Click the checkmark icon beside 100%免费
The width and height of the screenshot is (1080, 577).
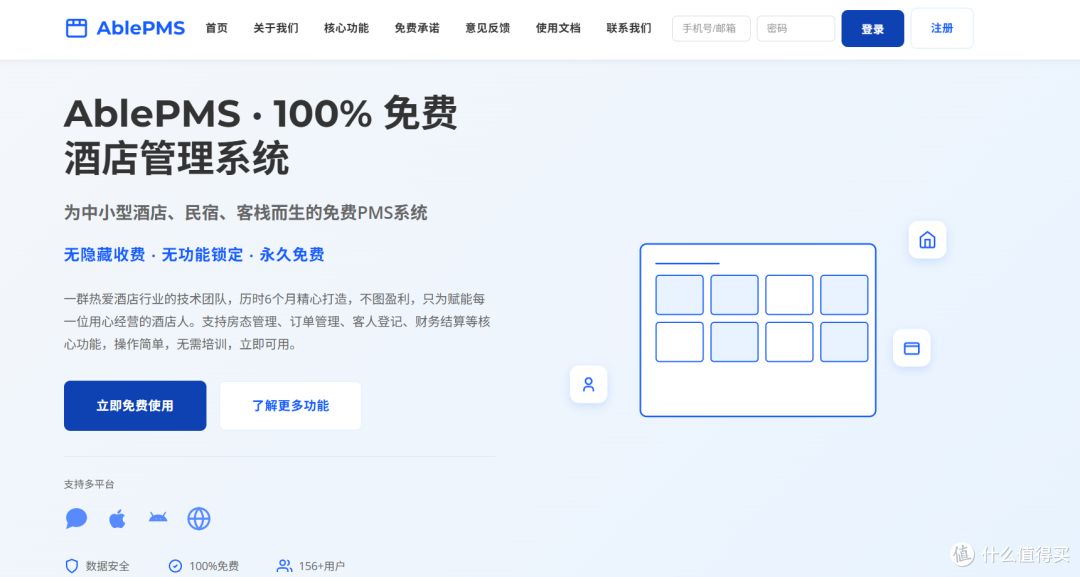(176, 566)
